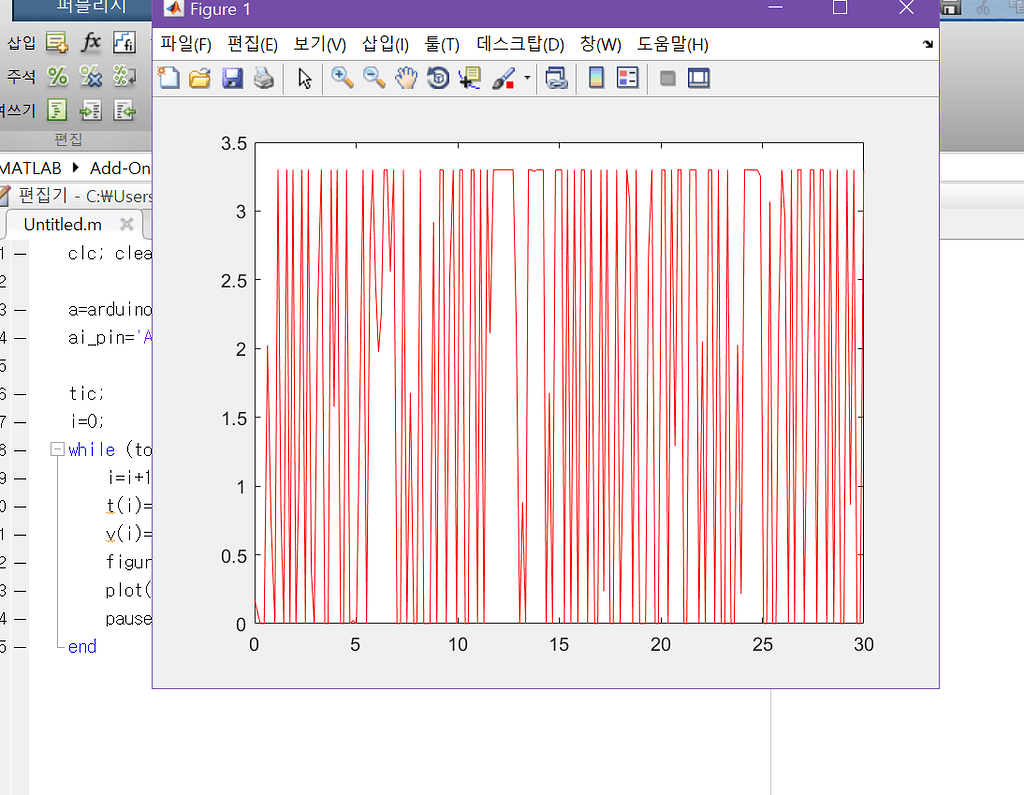Image resolution: width=1024 pixels, height=795 pixels.
Task: Toggle the Show Plot Tools view
Action: [700, 78]
